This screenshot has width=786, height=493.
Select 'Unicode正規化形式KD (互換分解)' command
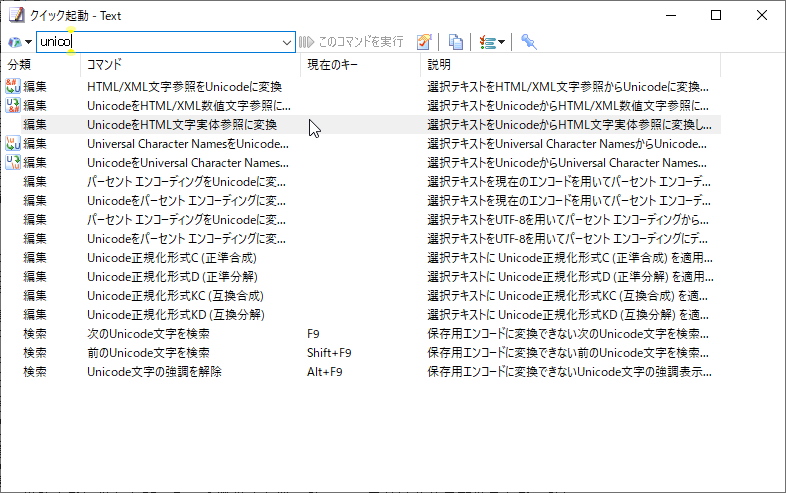[176, 315]
